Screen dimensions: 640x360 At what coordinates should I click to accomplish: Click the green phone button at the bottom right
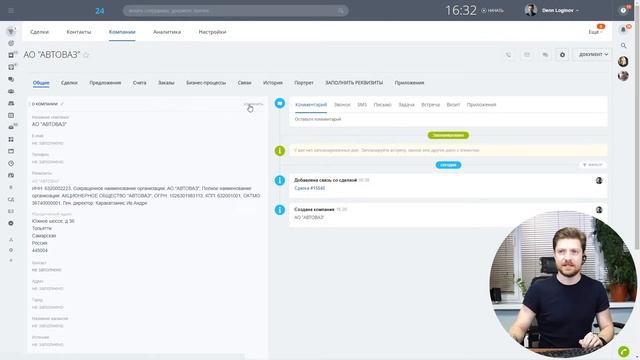coord(623,351)
